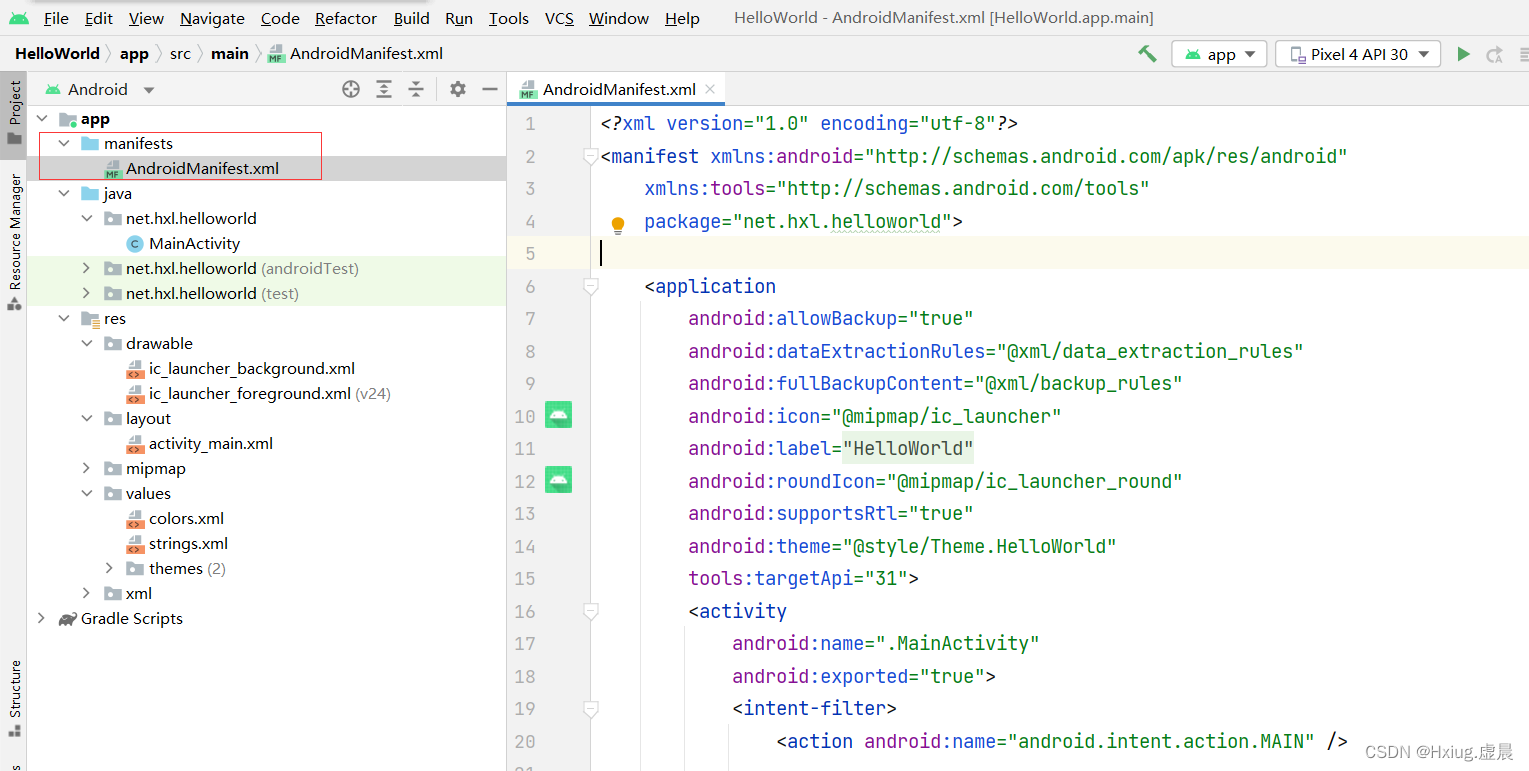
Task: Select the AndroidManifest.xml editor tab
Action: click(x=616, y=89)
